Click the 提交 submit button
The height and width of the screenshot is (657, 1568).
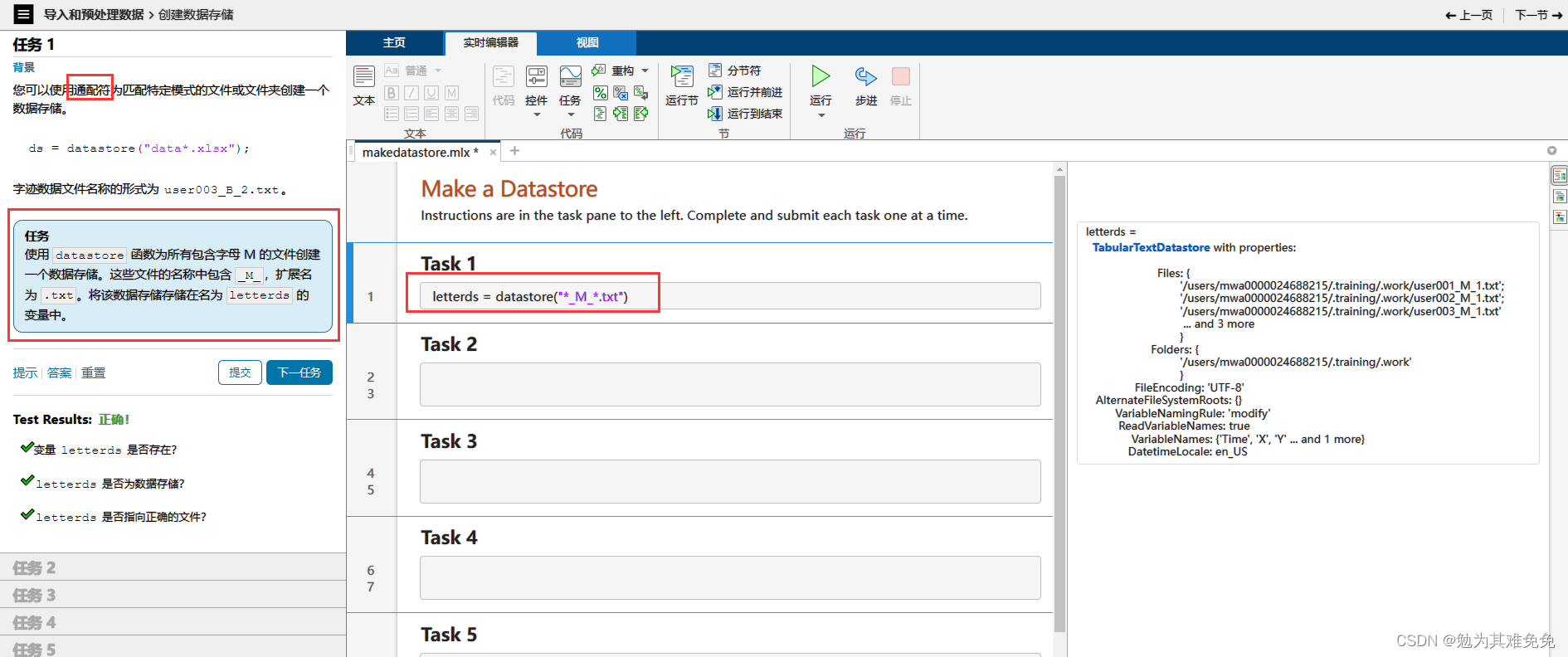click(241, 372)
